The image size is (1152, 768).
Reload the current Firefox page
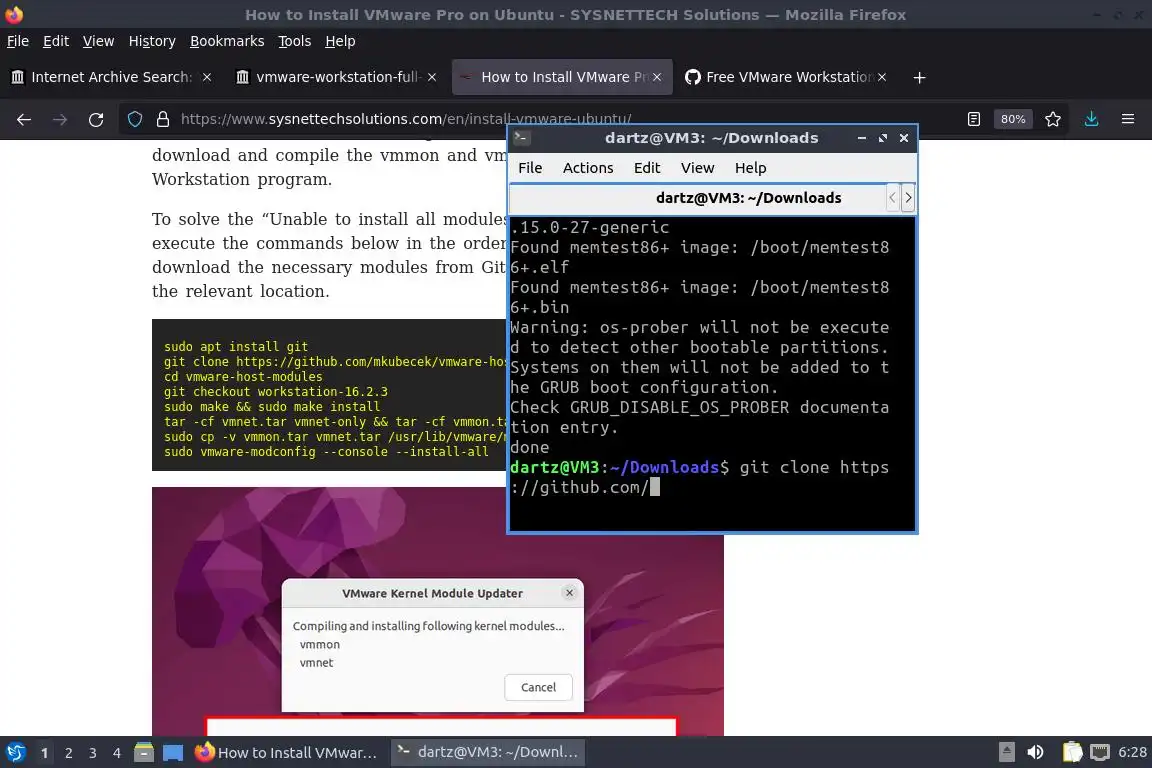tap(96, 119)
